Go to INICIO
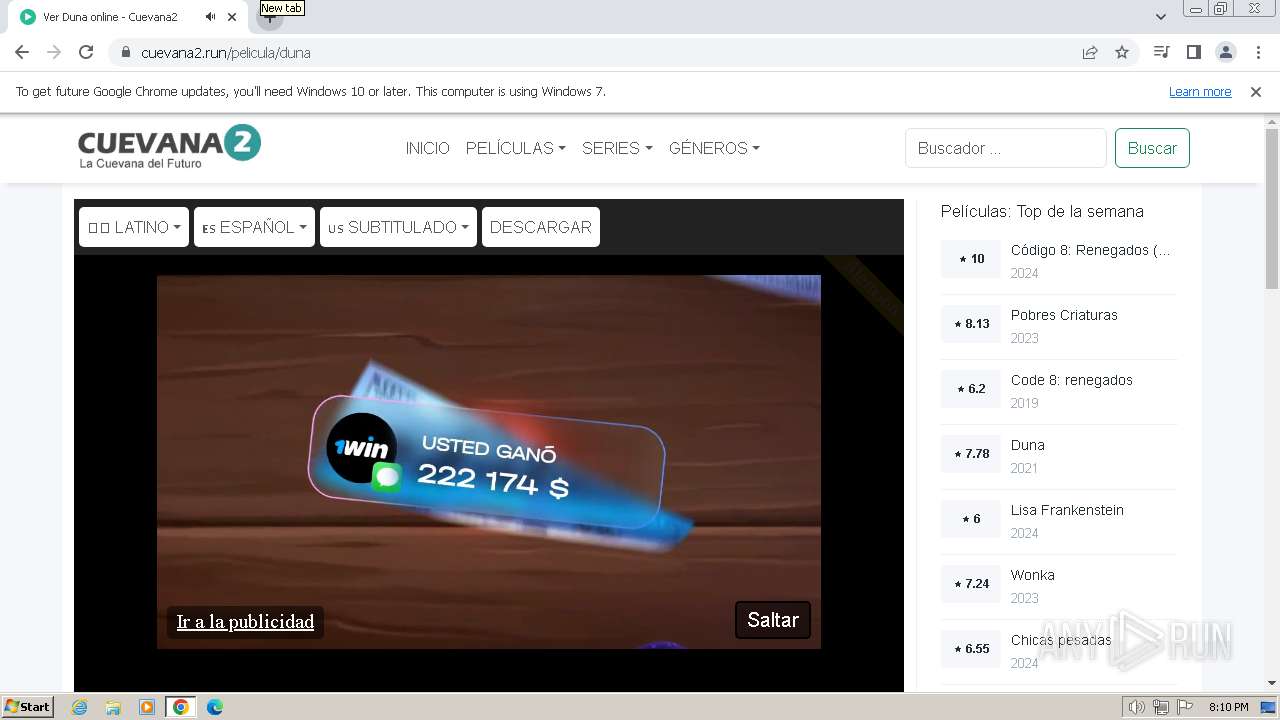 click(x=427, y=148)
